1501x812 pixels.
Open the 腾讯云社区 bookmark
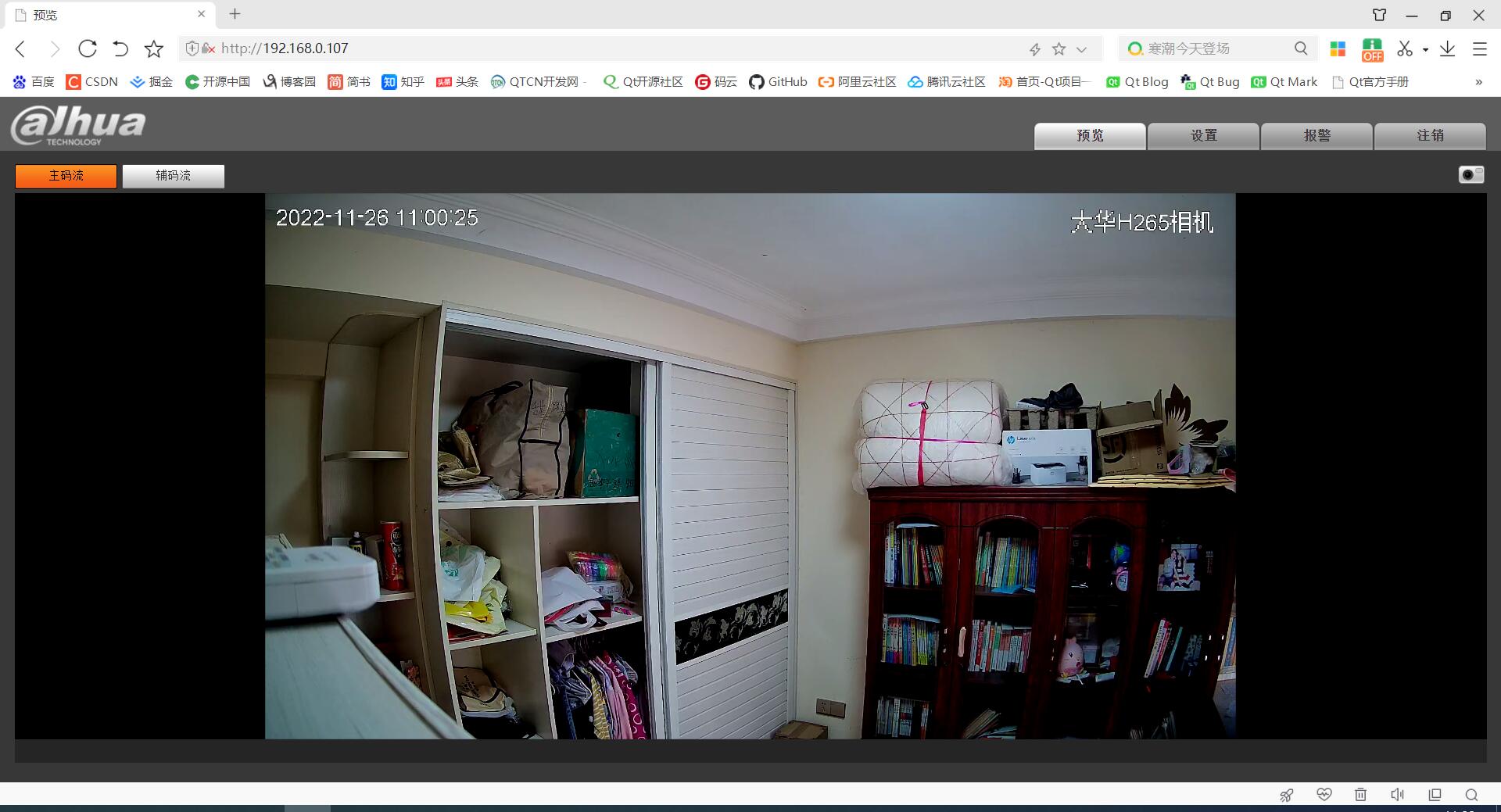point(947,81)
